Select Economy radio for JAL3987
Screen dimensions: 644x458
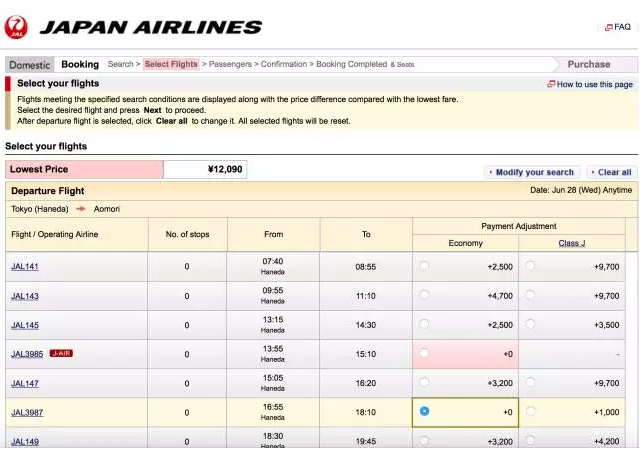[425, 411]
